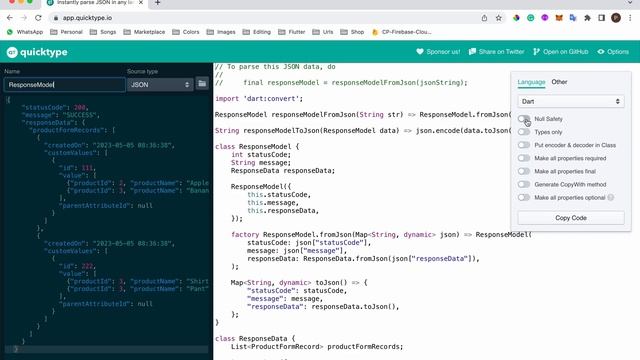
Task: Reload the quicktype page
Action: click(x=38, y=18)
